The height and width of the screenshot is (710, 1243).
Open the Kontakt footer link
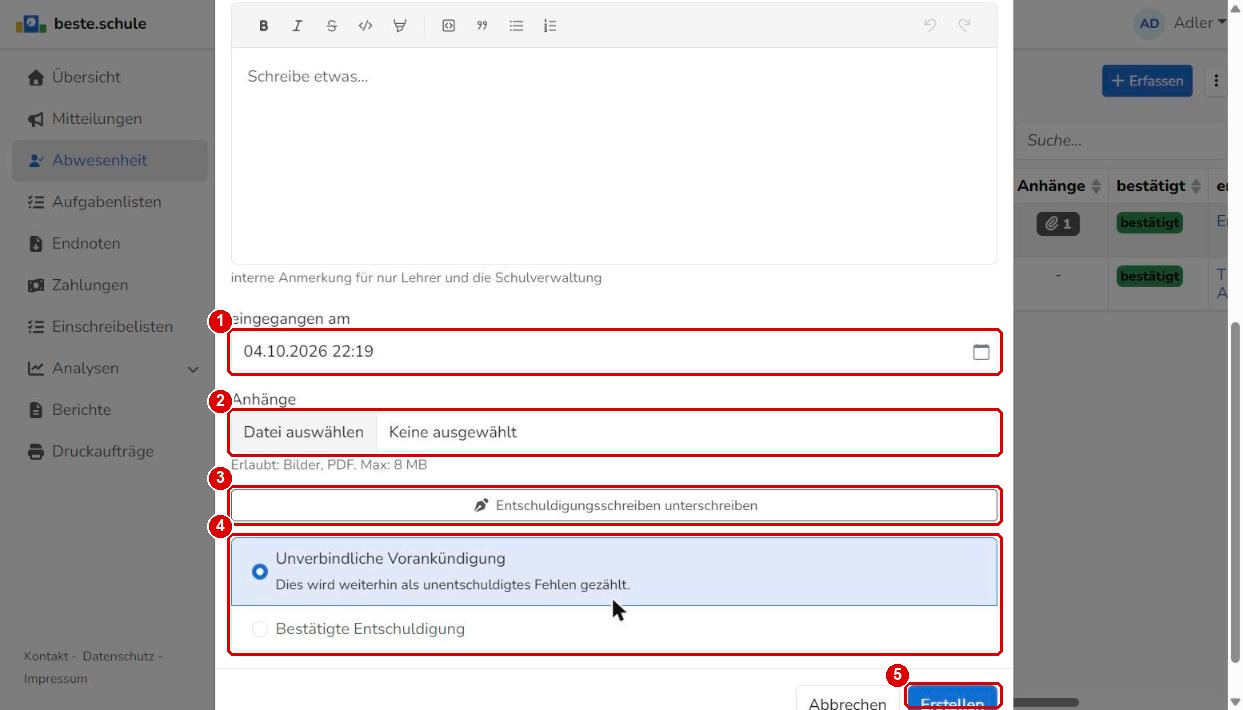click(x=45, y=656)
